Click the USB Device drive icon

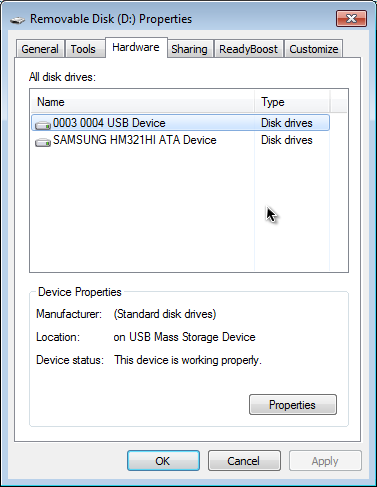[x=43, y=125]
